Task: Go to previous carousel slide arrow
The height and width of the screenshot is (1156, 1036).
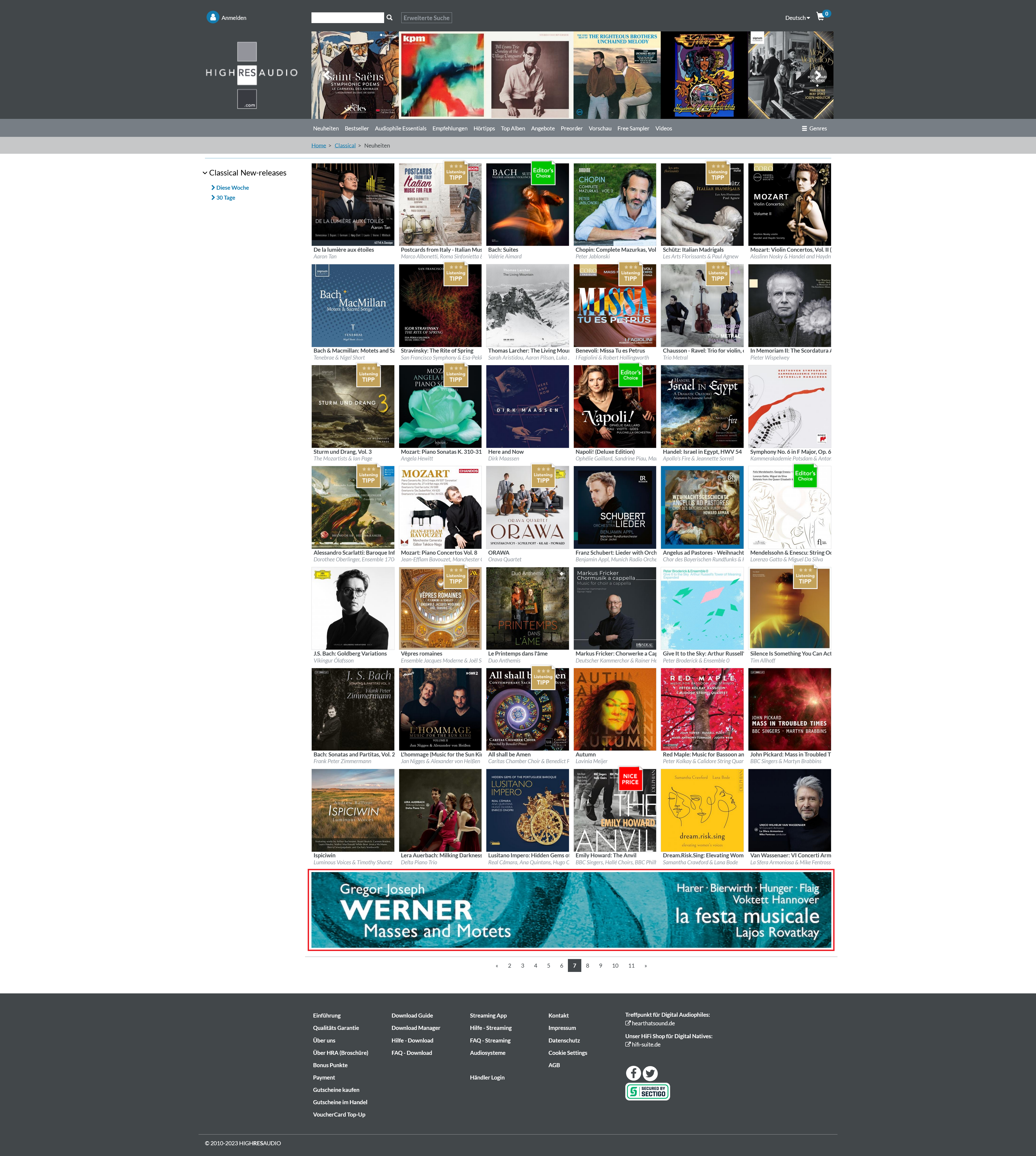Action: pyautogui.click(x=327, y=75)
